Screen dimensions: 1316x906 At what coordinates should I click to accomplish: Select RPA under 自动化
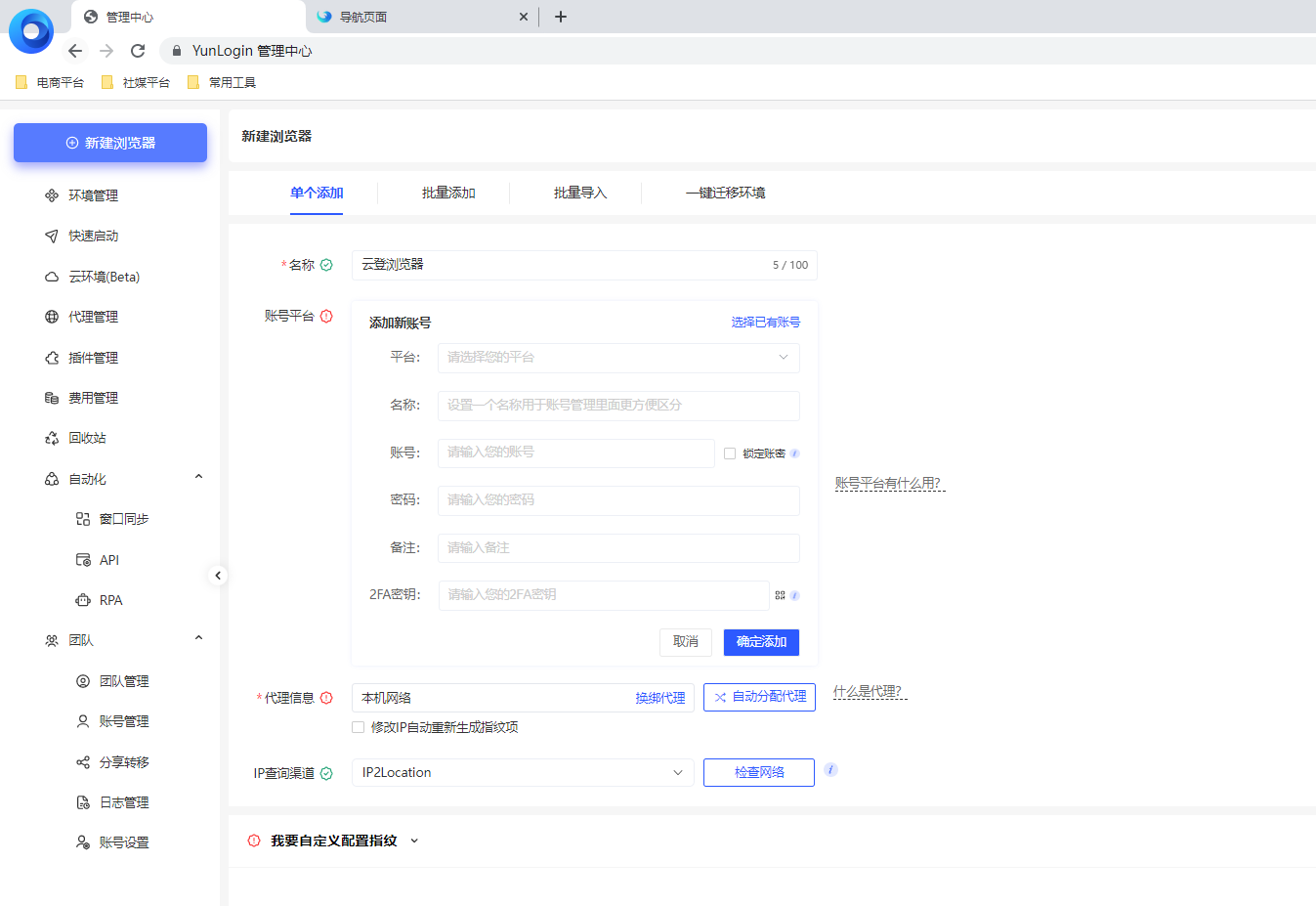(x=111, y=599)
